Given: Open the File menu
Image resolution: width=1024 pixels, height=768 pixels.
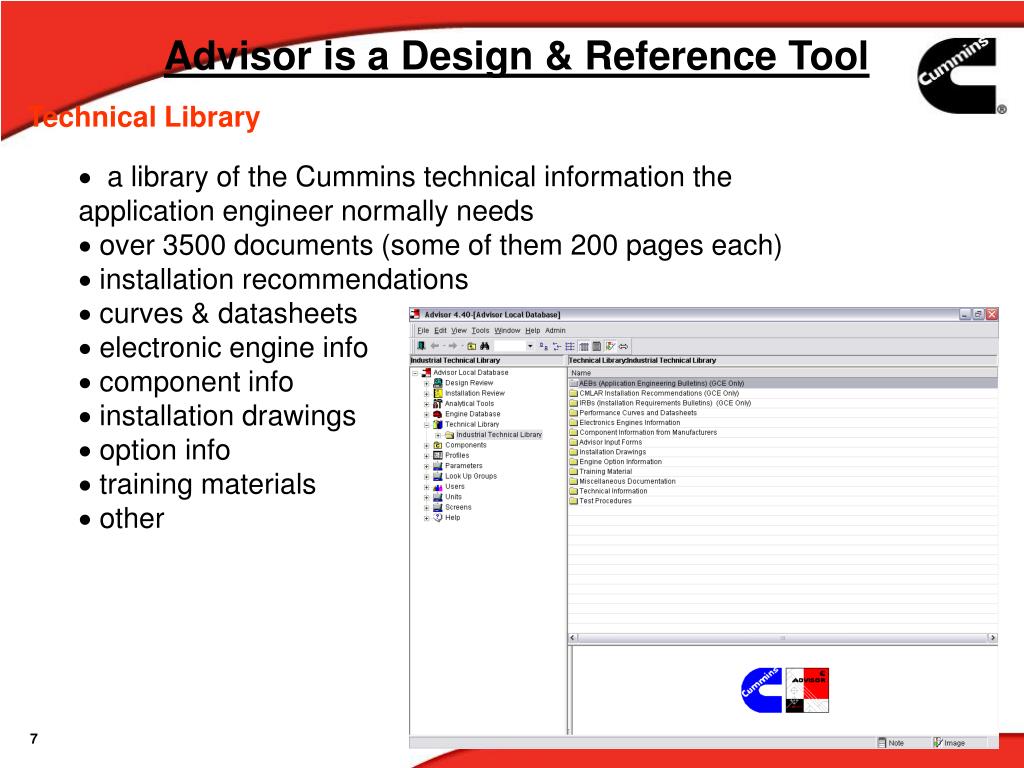Looking at the screenshot, I should point(423,330).
